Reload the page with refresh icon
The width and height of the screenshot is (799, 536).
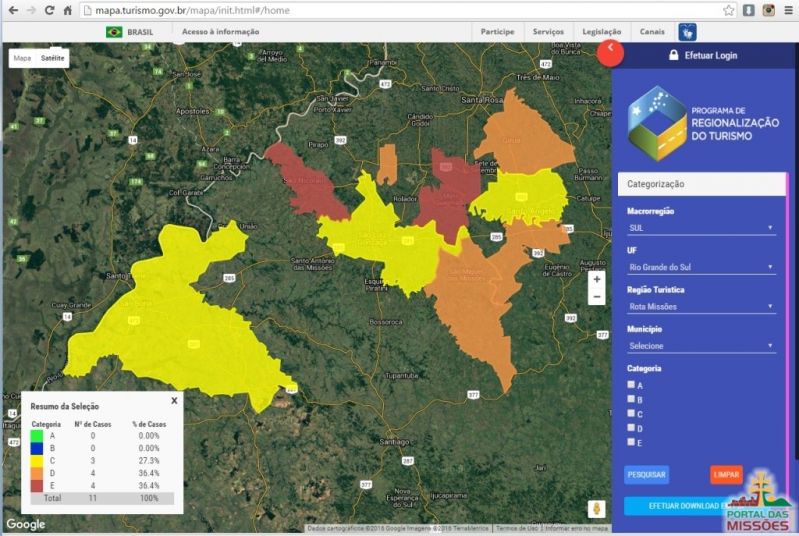(49, 10)
